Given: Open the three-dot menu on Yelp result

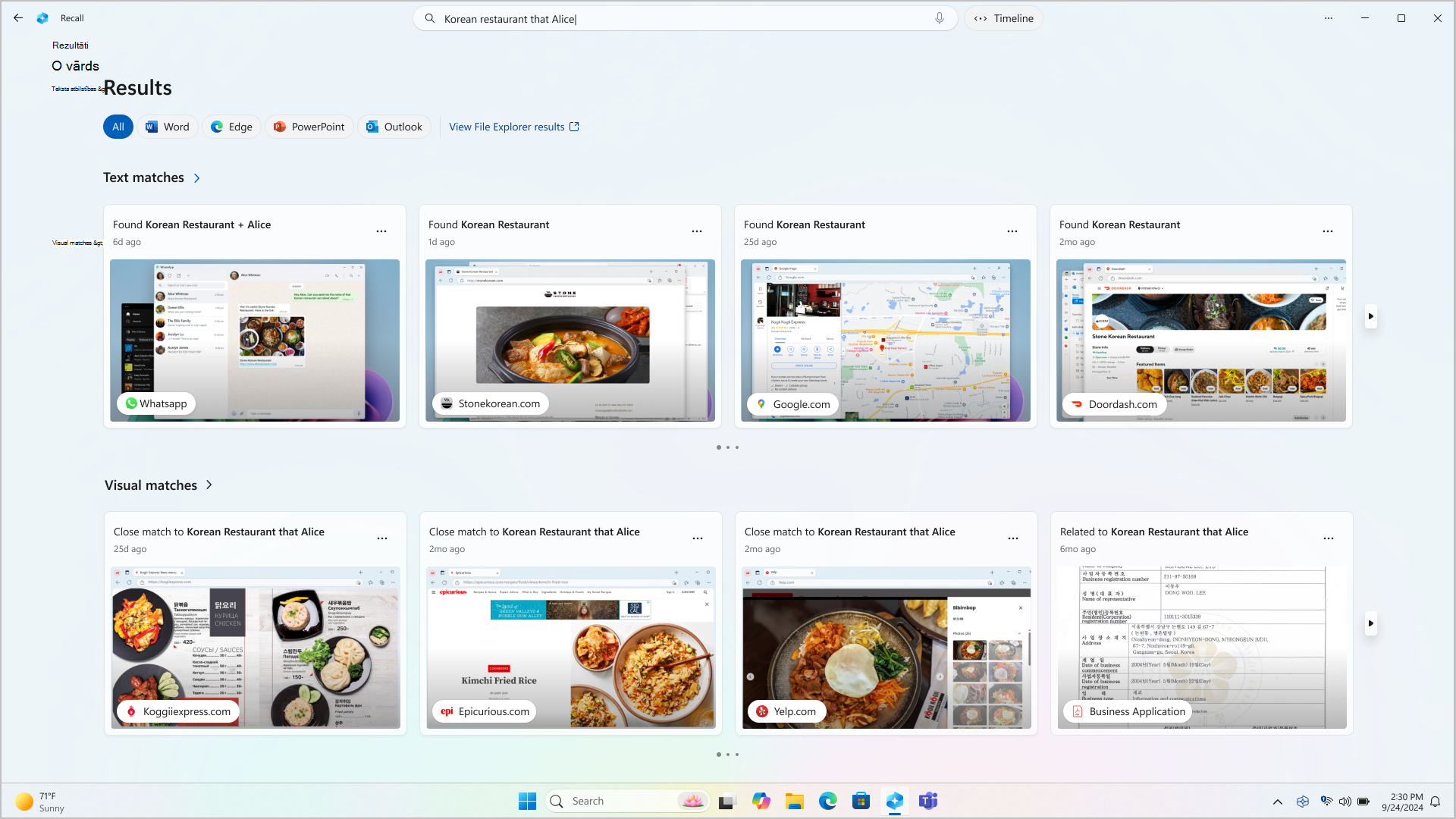Looking at the screenshot, I should click(1013, 538).
